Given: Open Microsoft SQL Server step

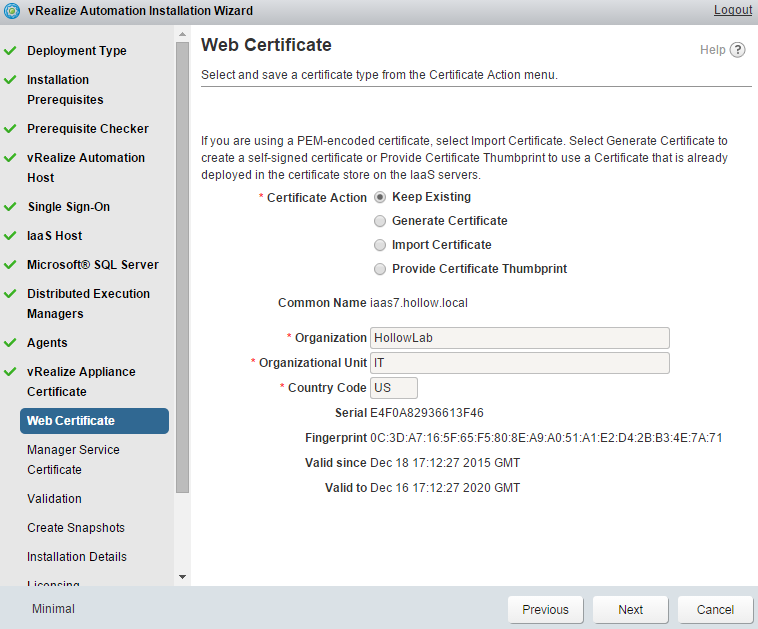Looking at the screenshot, I should click(93, 265).
